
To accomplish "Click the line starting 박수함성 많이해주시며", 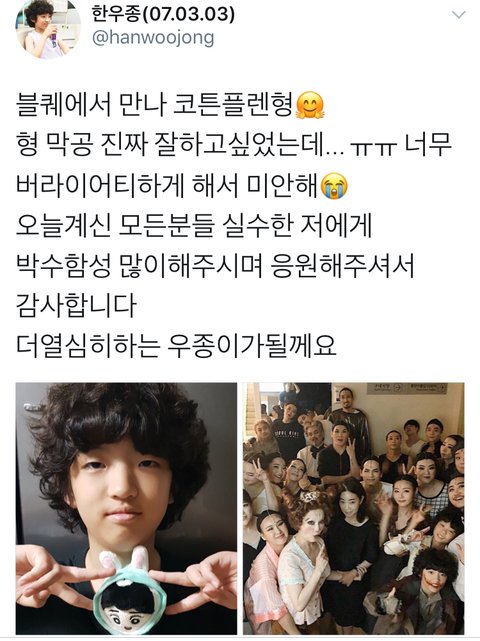I will 215,266.
